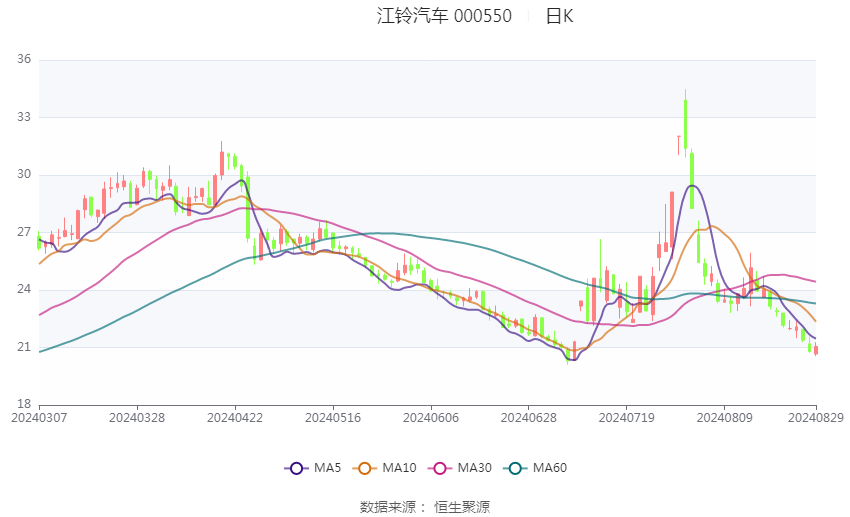Click the x-axis label 20240307
The image size is (850, 517).
(x=39, y=418)
